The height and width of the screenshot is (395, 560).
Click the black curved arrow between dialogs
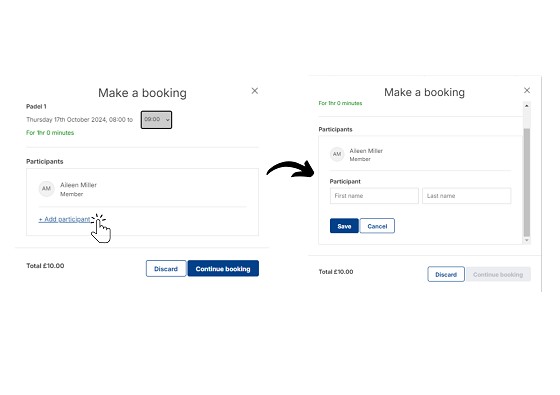(290, 169)
